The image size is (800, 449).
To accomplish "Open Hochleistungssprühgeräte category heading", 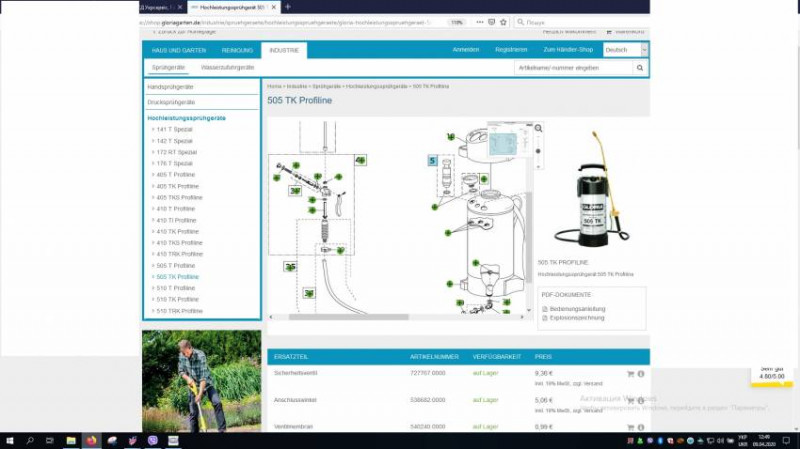I will pos(186,118).
